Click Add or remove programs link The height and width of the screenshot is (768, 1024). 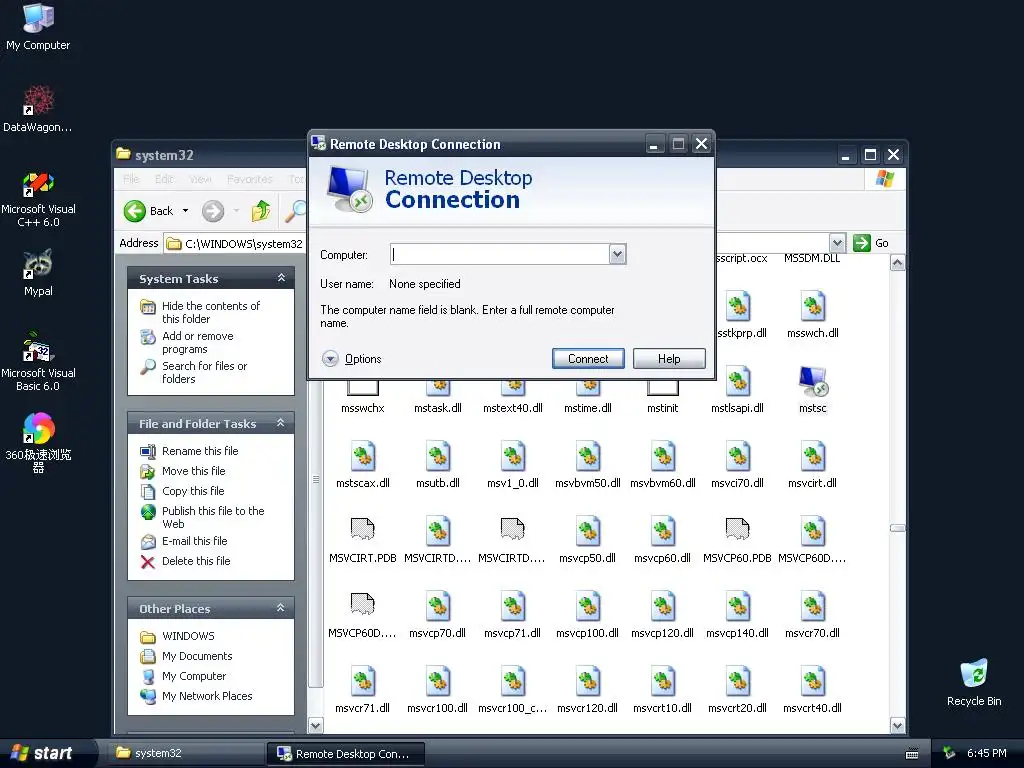[x=197, y=342]
